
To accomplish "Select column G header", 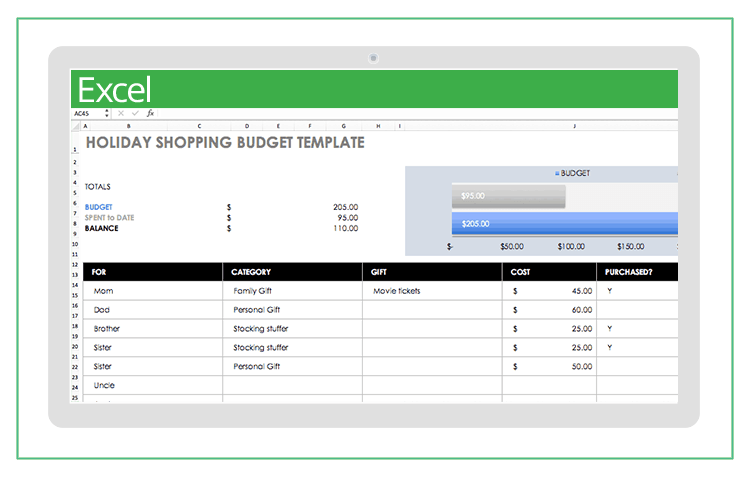I will tap(343, 126).
